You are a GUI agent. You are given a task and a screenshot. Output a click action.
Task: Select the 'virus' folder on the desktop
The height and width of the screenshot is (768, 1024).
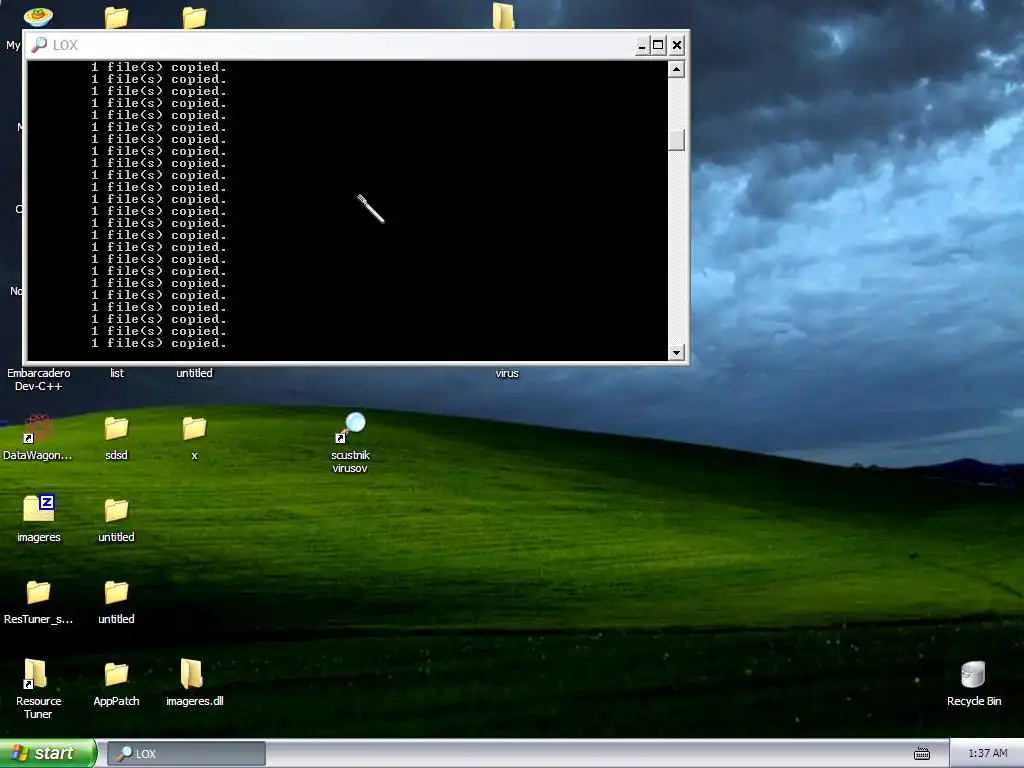(x=506, y=373)
